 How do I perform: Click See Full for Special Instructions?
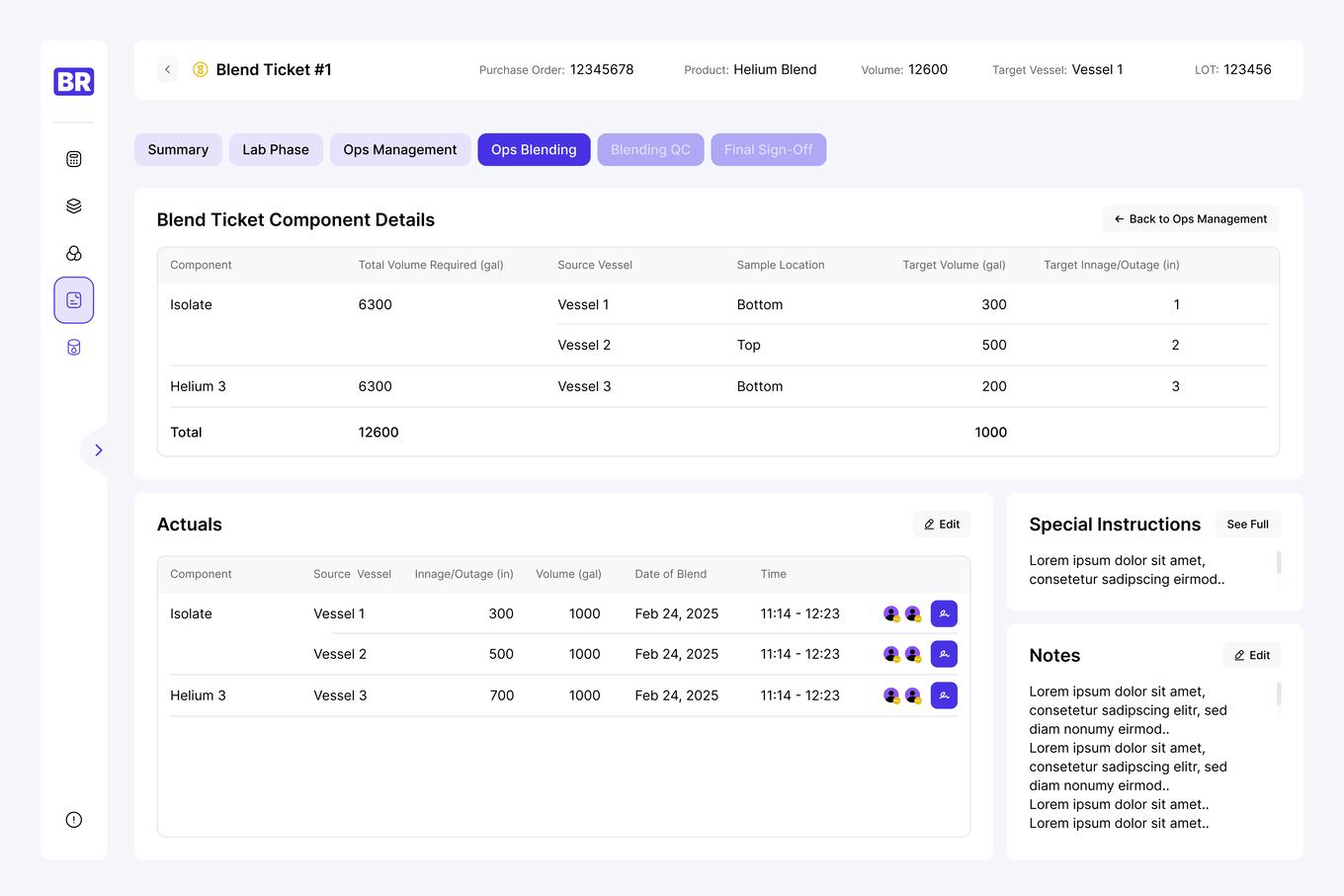1247,525
